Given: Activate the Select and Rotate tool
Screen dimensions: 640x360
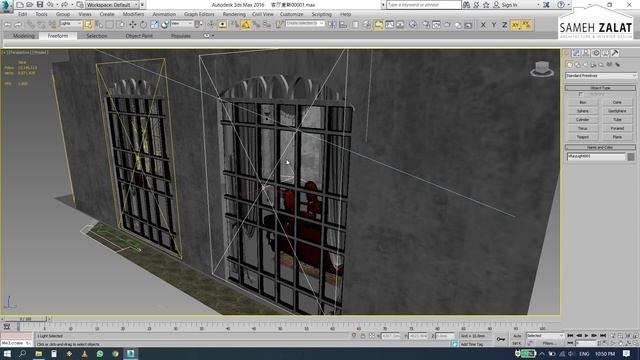Looking at the screenshot, I should coord(143,25).
